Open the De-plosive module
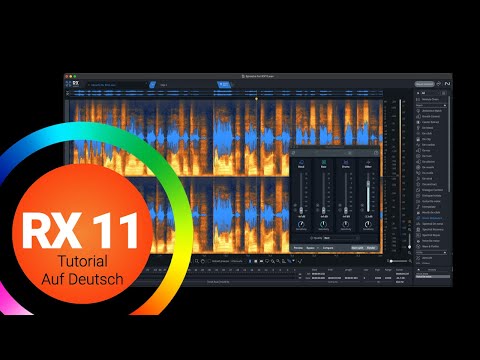The width and height of the screenshot is (480, 360). [432, 162]
